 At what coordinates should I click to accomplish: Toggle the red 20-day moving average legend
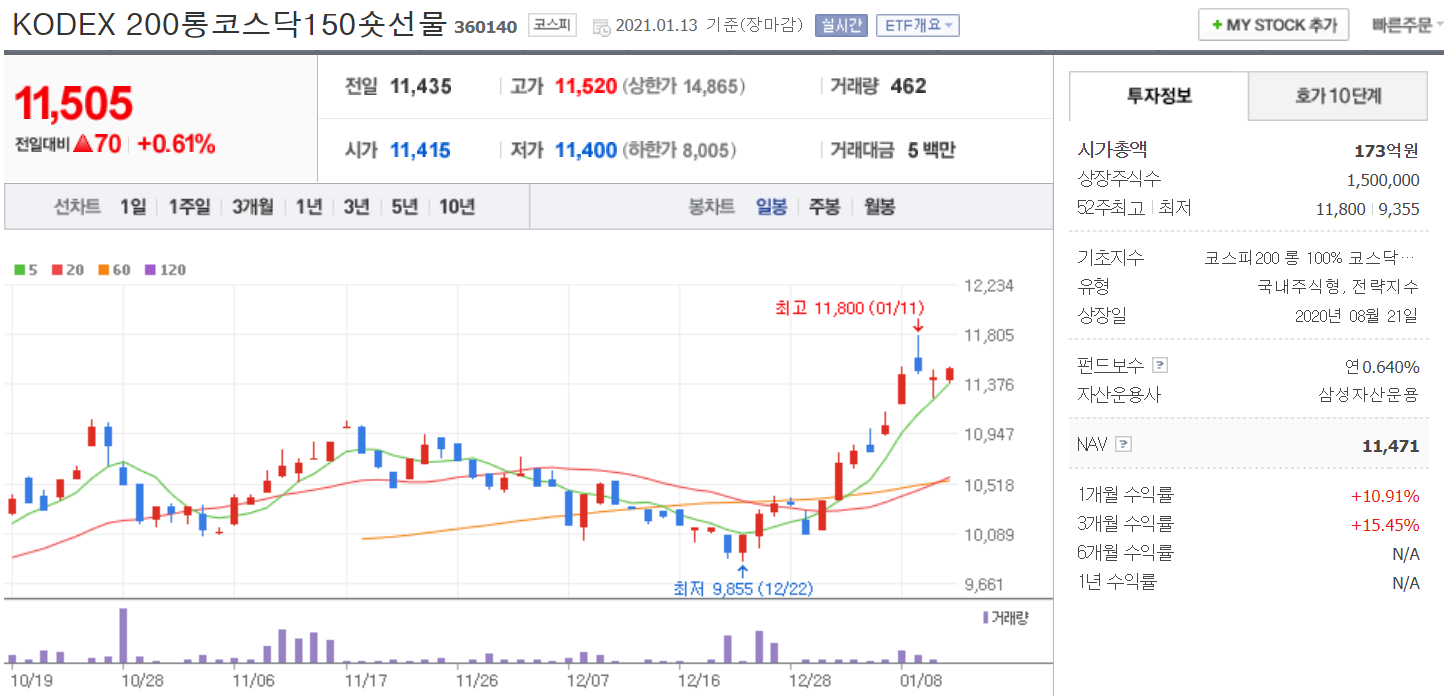68,270
